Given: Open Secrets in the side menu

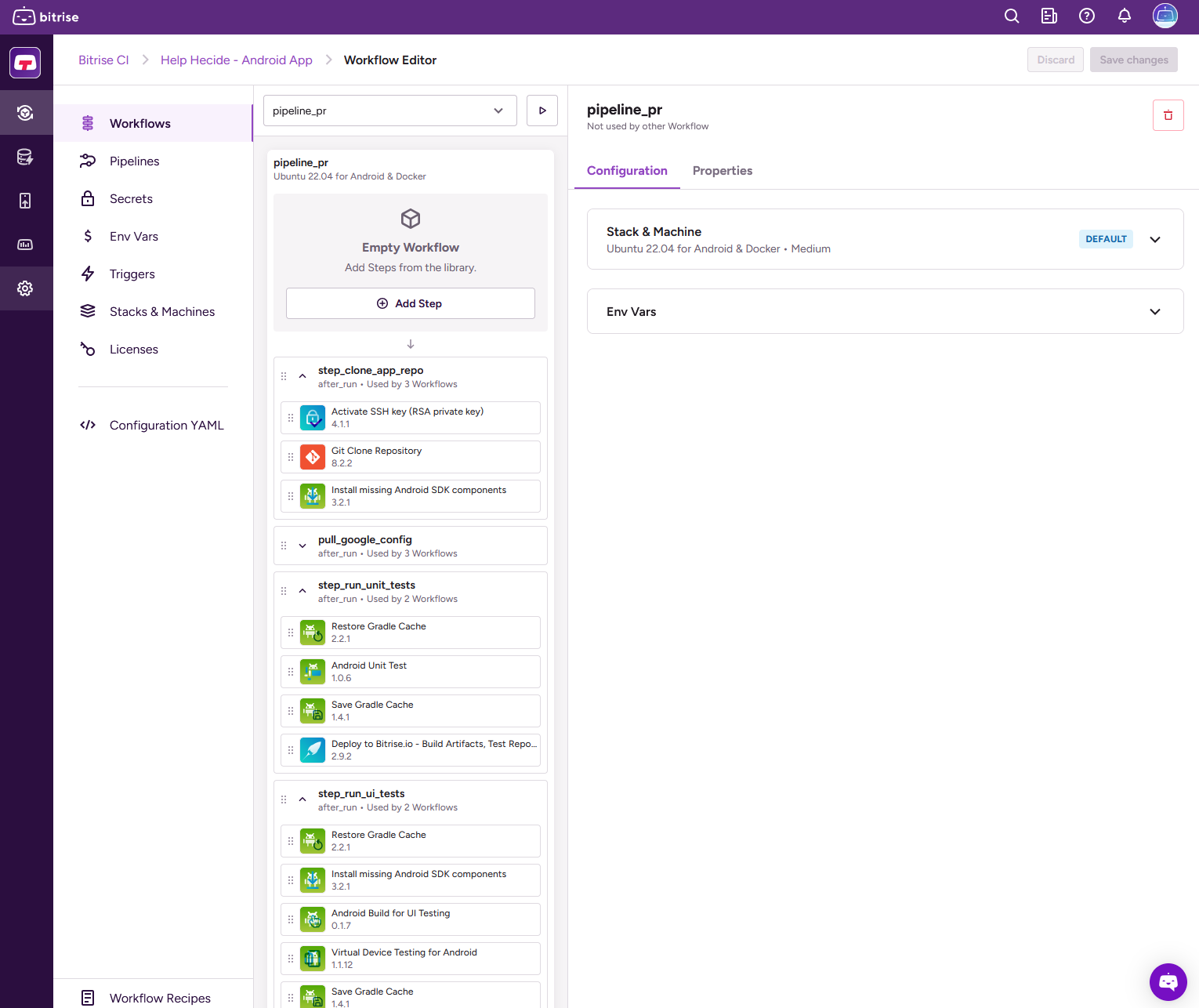Looking at the screenshot, I should (x=131, y=199).
